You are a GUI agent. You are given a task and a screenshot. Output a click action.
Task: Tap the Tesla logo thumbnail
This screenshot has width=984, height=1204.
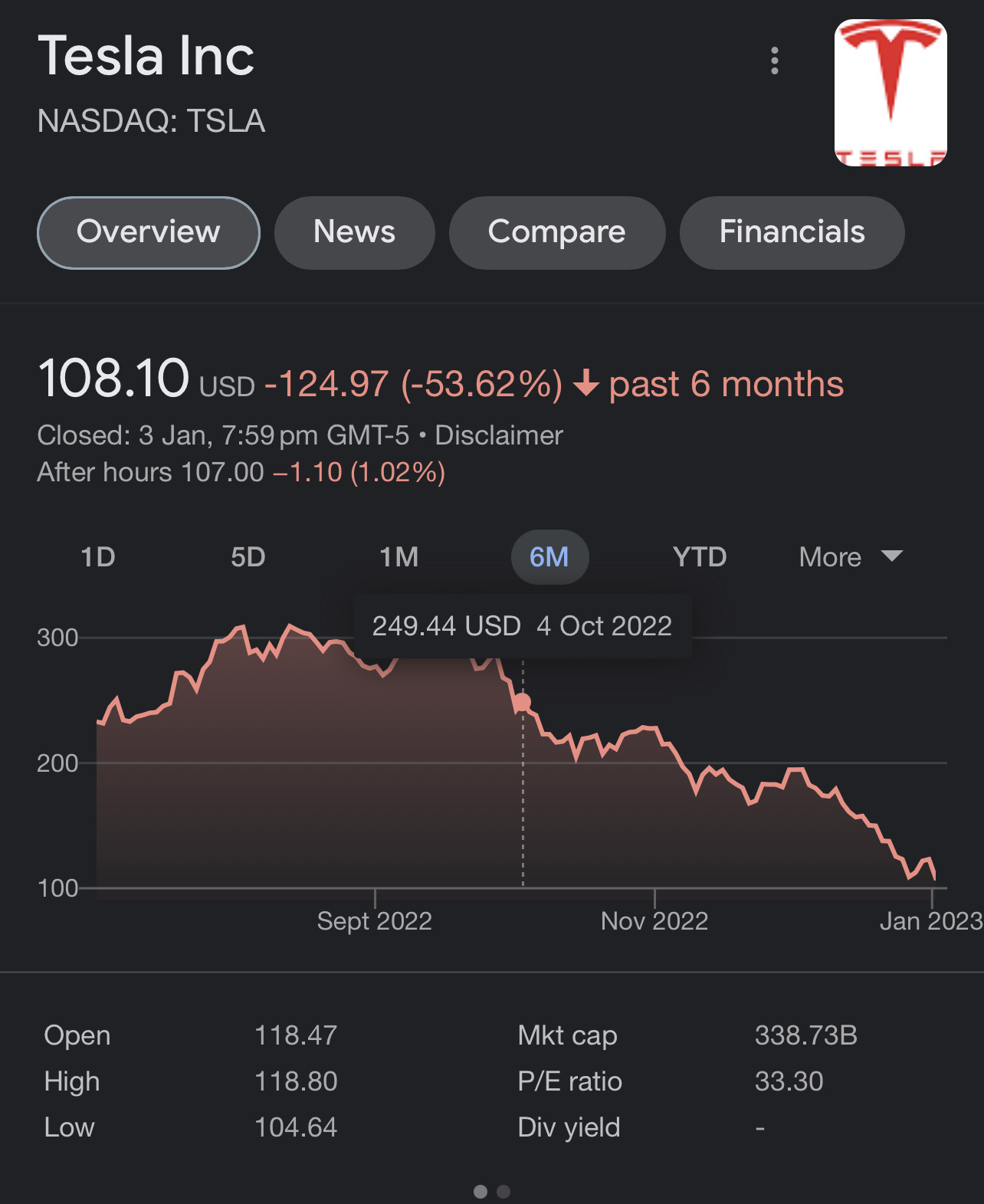pos(891,93)
